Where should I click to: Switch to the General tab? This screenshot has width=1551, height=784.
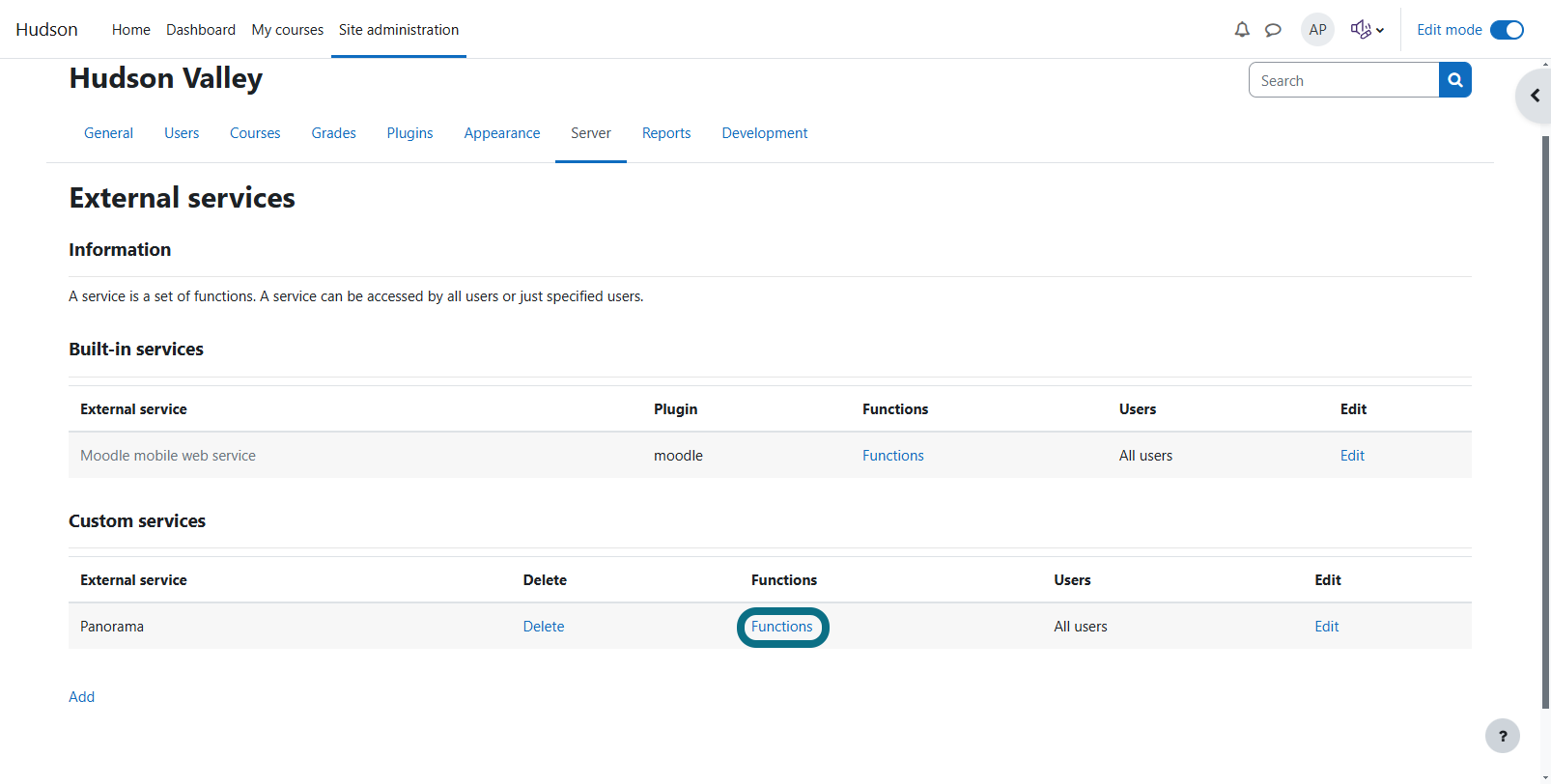pos(108,133)
